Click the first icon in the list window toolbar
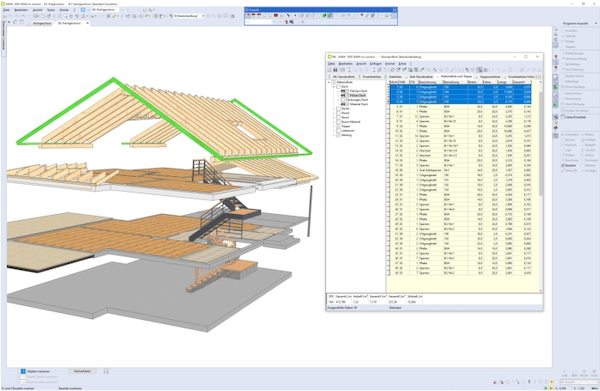 click(329, 70)
